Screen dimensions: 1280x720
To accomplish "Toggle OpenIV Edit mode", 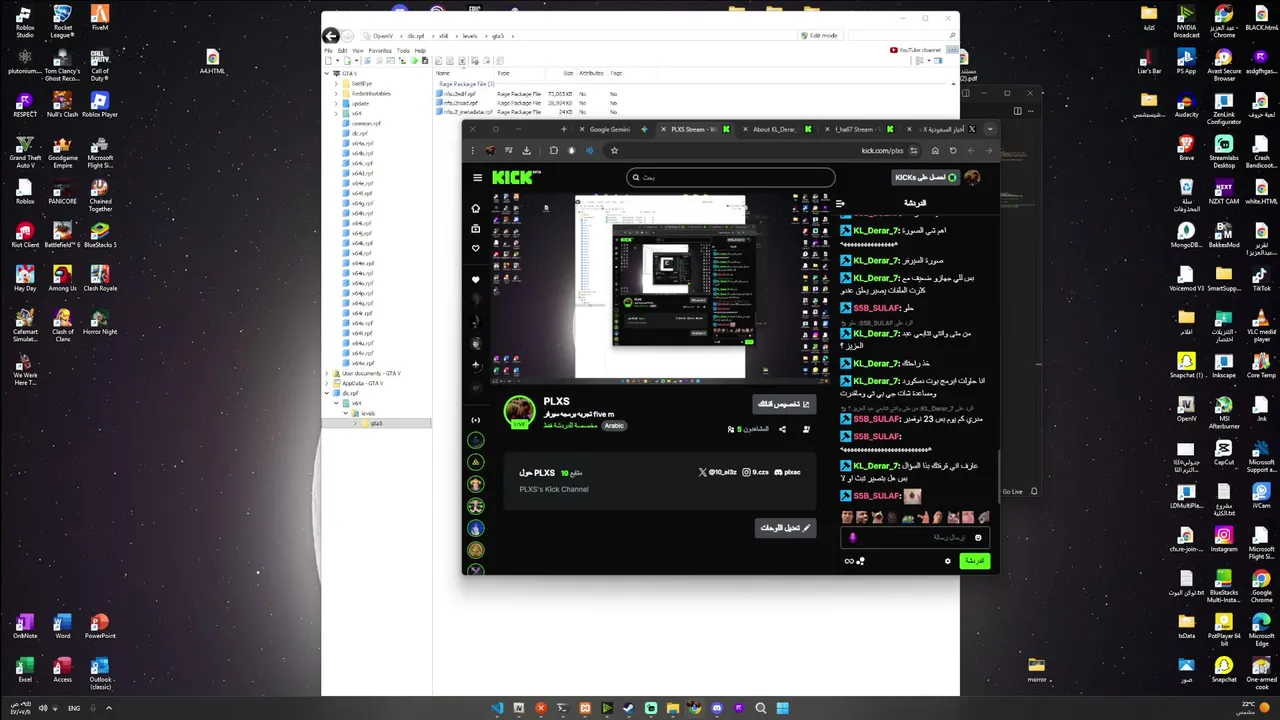I will pos(819,35).
